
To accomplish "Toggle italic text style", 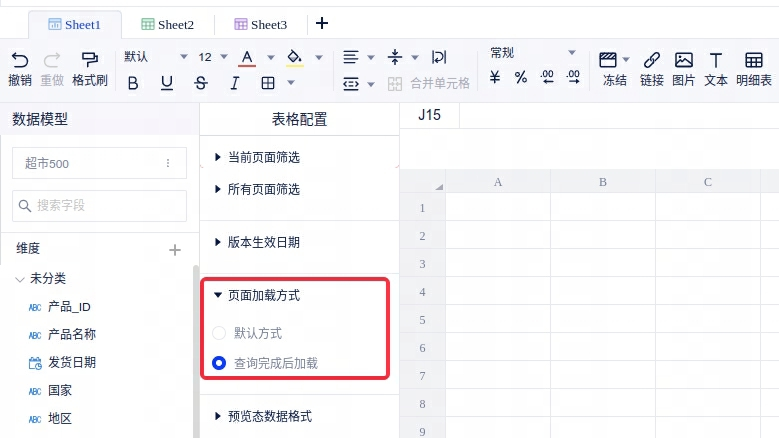I will click(235, 83).
